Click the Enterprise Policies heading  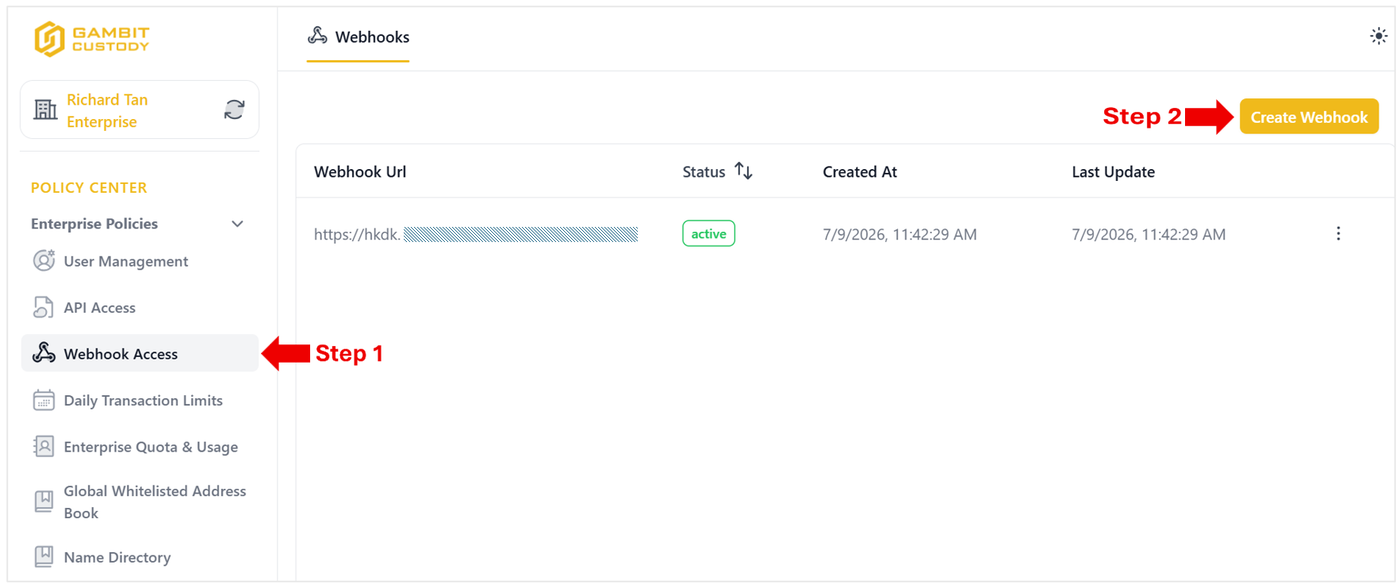pos(94,224)
